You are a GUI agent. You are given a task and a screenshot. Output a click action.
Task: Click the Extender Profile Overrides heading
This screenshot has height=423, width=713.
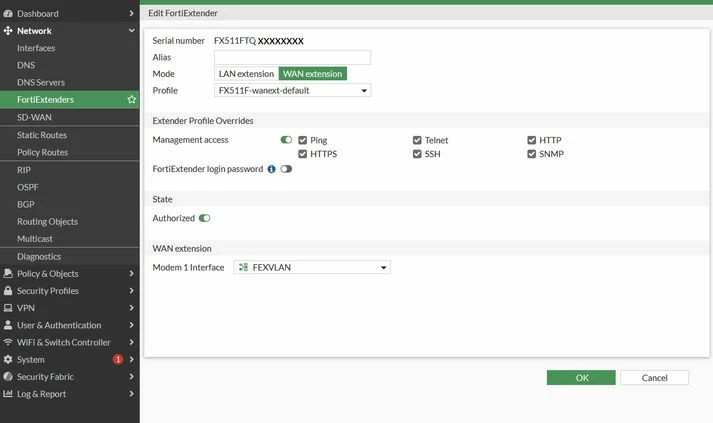203,121
